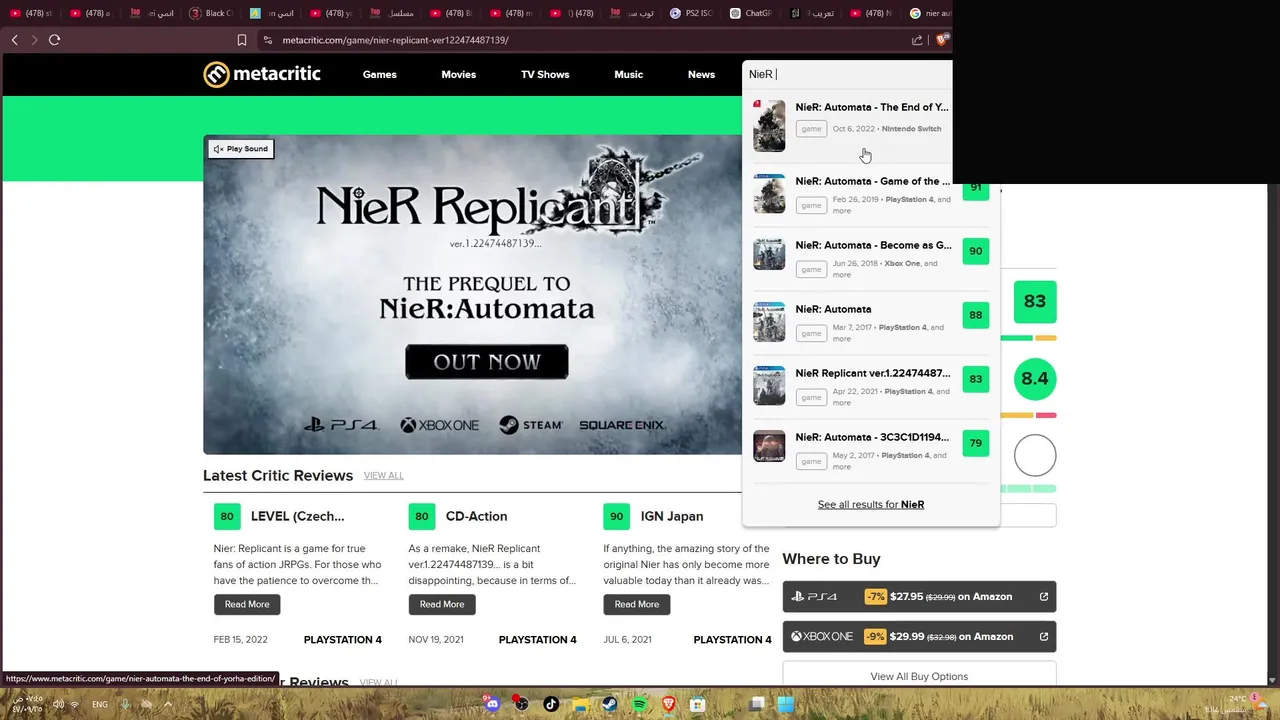This screenshot has height=720, width=1280.
Task: Click the volume icon in system tray
Action: tap(58, 704)
